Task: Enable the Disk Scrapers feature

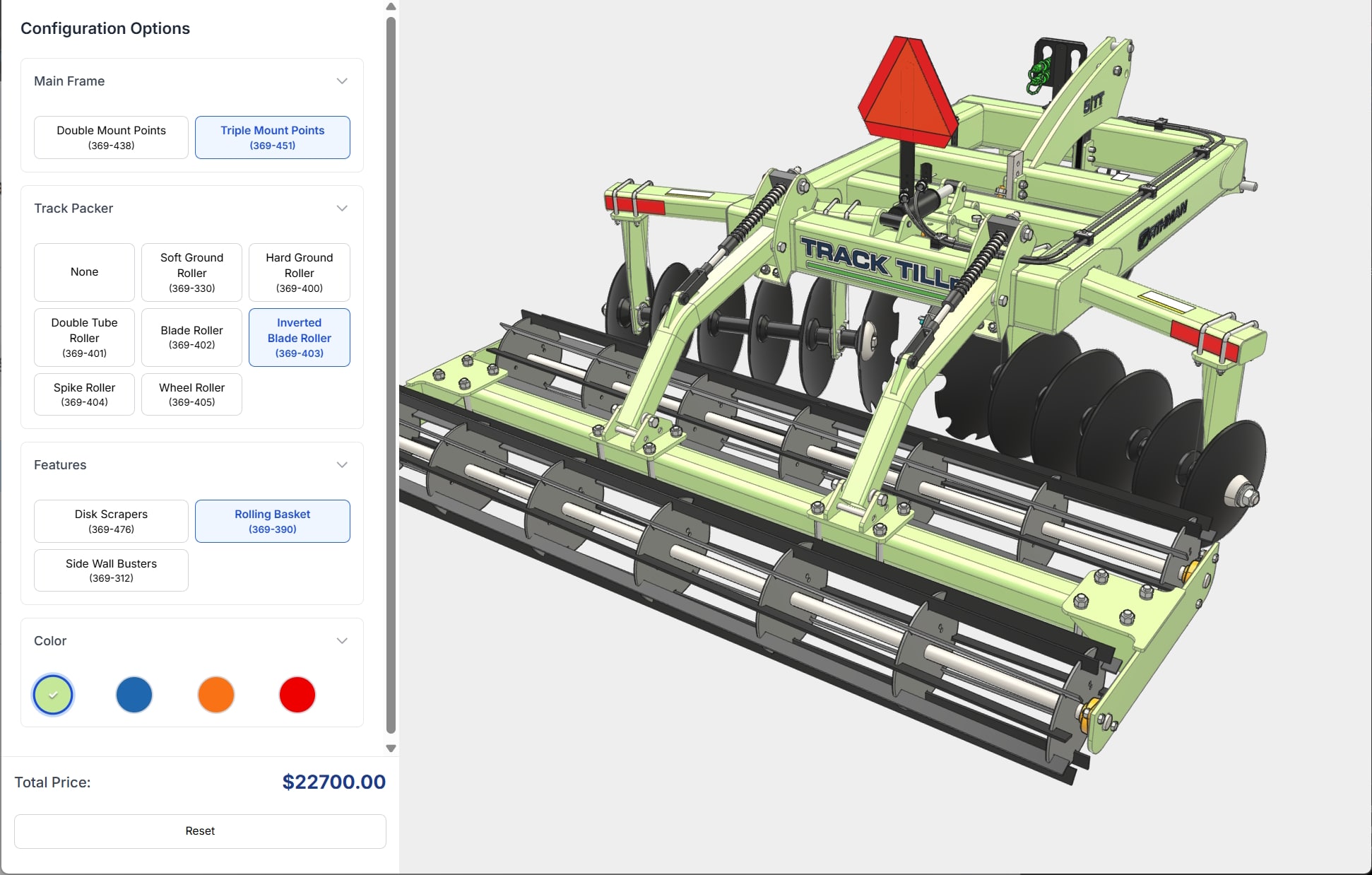Action: point(111,521)
